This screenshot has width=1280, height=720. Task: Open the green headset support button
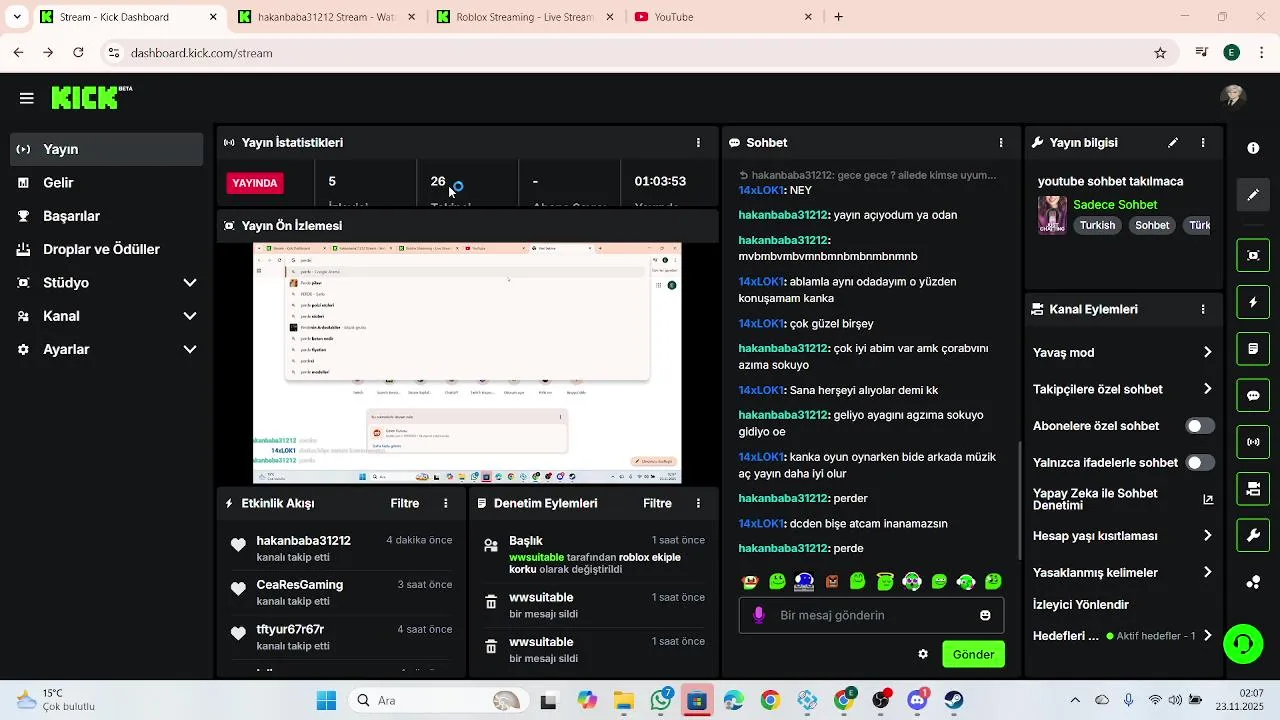(1243, 643)
